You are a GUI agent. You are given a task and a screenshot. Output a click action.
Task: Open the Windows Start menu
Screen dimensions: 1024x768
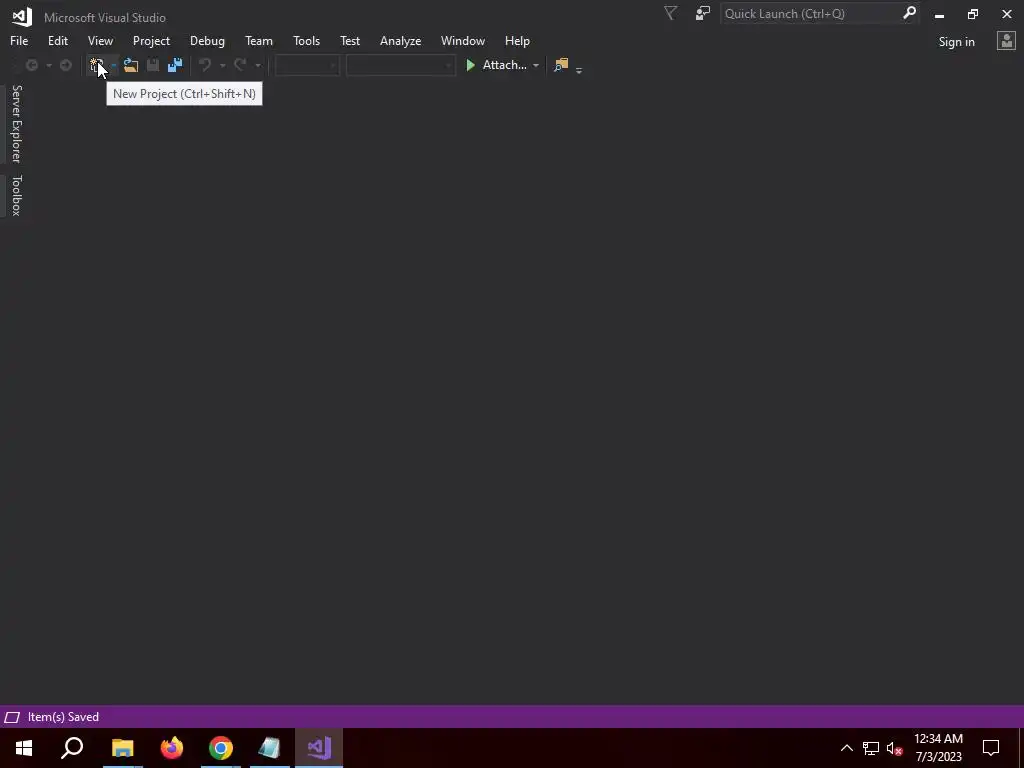pos(24,748)
